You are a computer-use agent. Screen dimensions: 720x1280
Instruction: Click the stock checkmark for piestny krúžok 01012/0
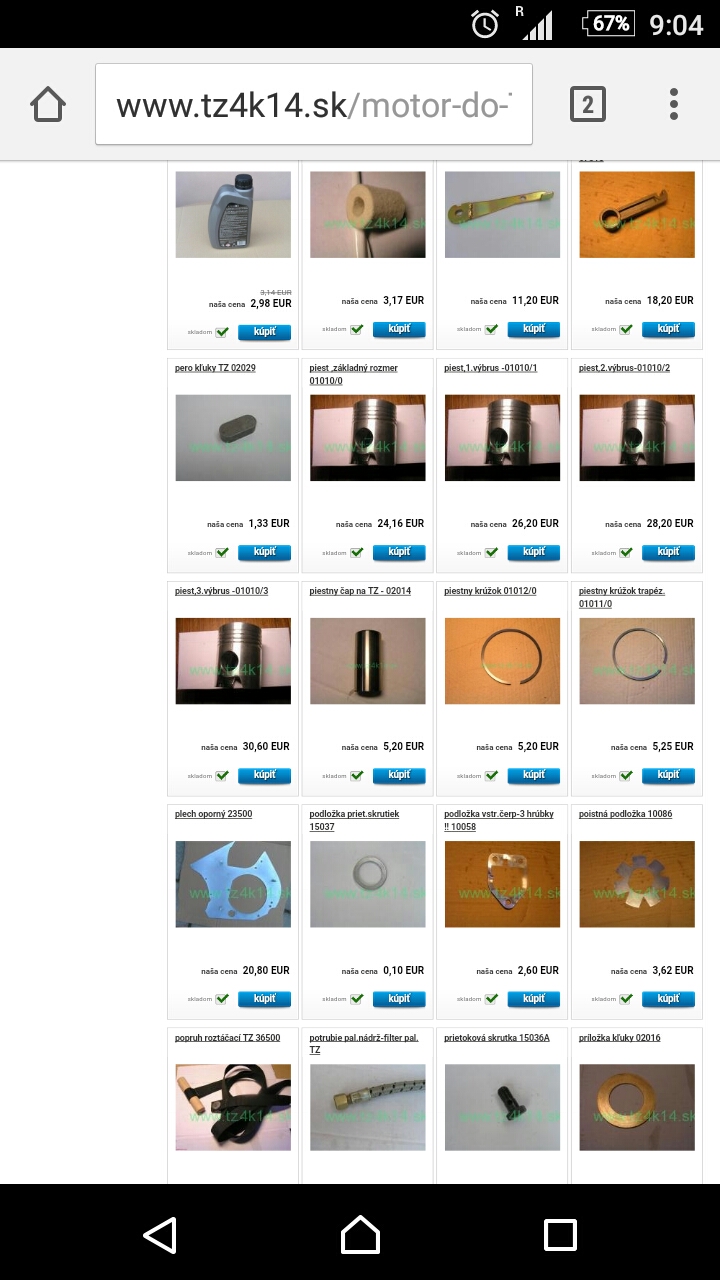click(491, 775)
